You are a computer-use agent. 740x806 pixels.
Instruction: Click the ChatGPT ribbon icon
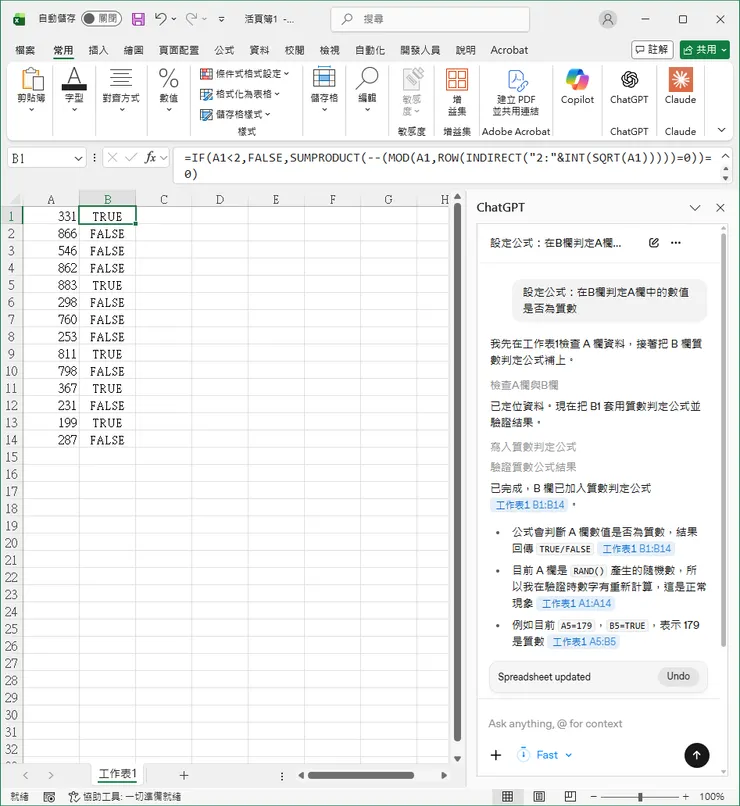point(629,86)
